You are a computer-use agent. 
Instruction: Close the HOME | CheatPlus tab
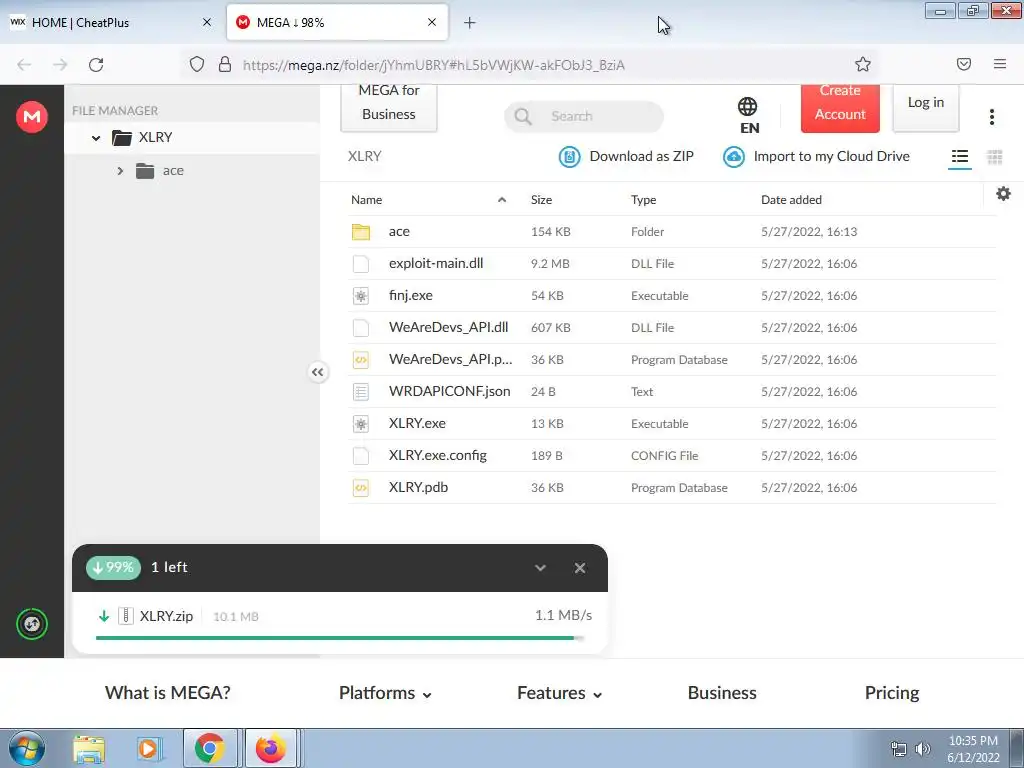207,22
